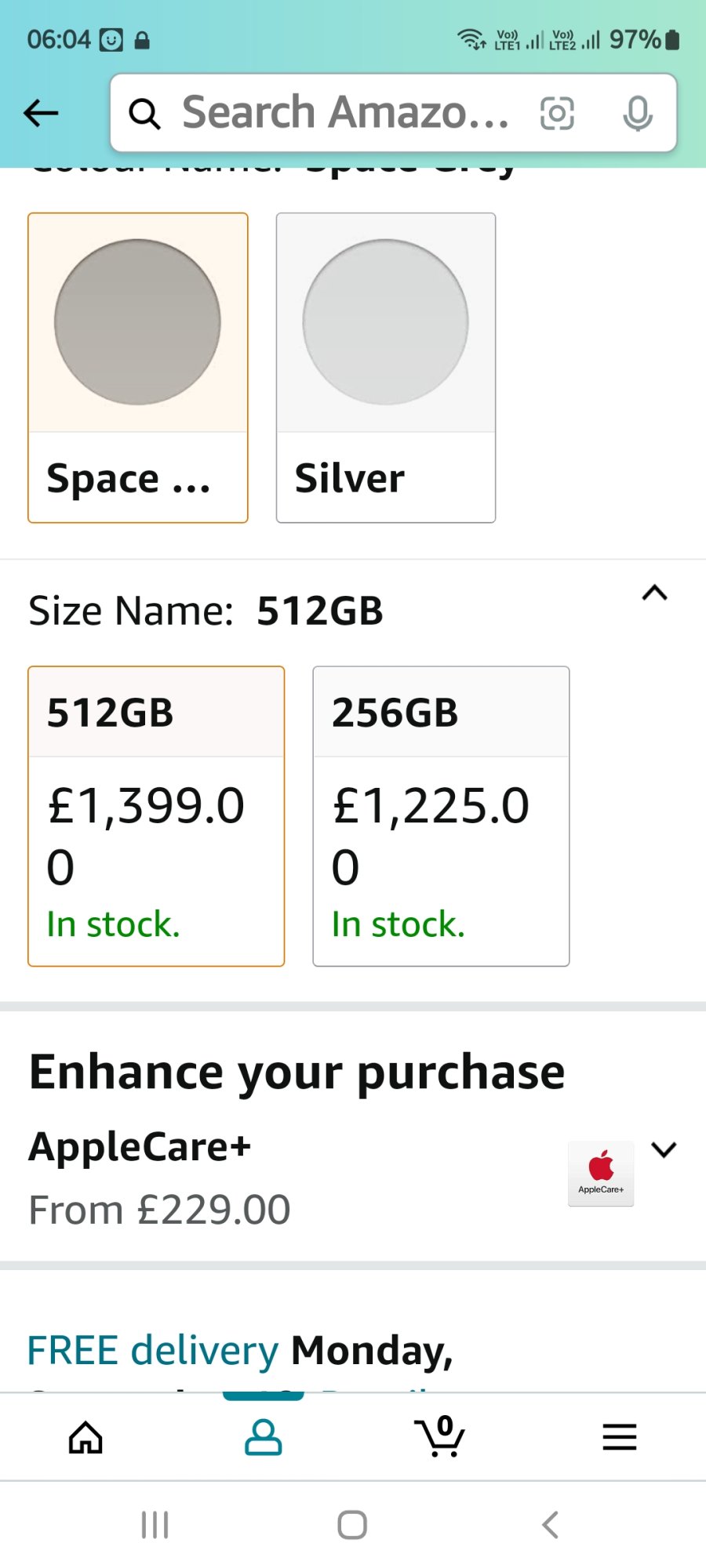Tap the AppleCare+ logo thumbnail
Viewport: 706px width, 1568px height.
pyautogui.click(x=601, y=1173)
